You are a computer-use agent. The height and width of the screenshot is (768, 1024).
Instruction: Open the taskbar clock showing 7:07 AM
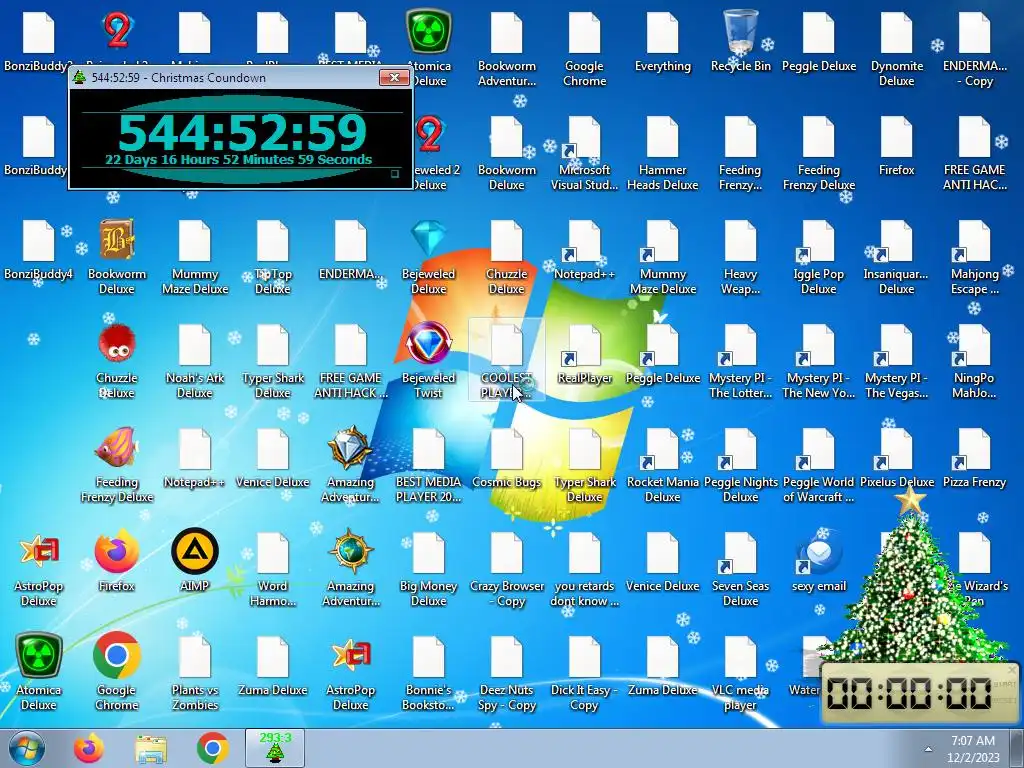973,749
